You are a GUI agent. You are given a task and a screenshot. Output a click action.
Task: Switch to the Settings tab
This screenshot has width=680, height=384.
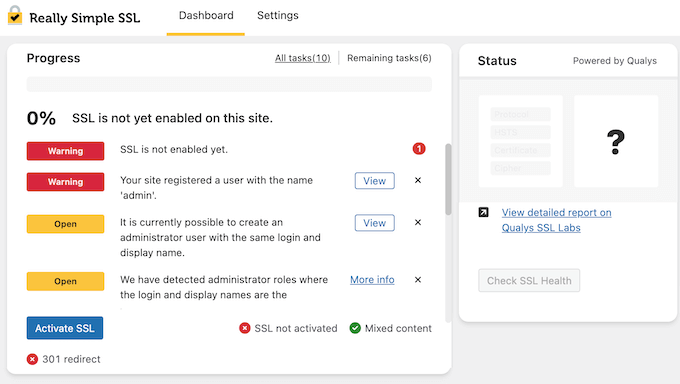coord(278,16)
